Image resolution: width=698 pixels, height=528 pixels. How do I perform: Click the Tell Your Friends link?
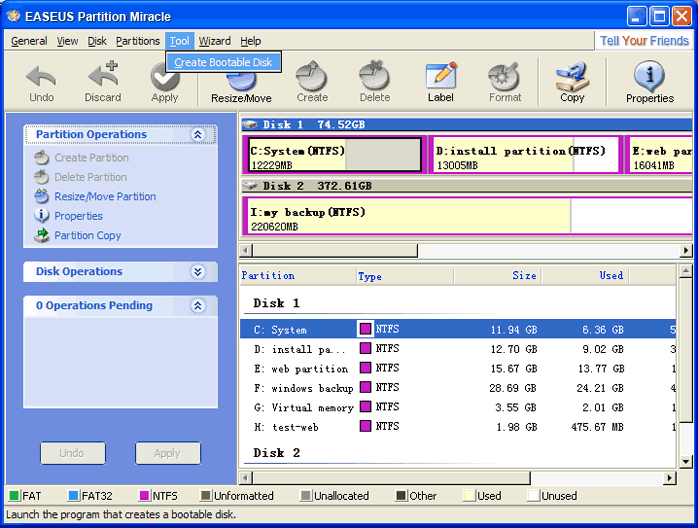tap(644, 41)
